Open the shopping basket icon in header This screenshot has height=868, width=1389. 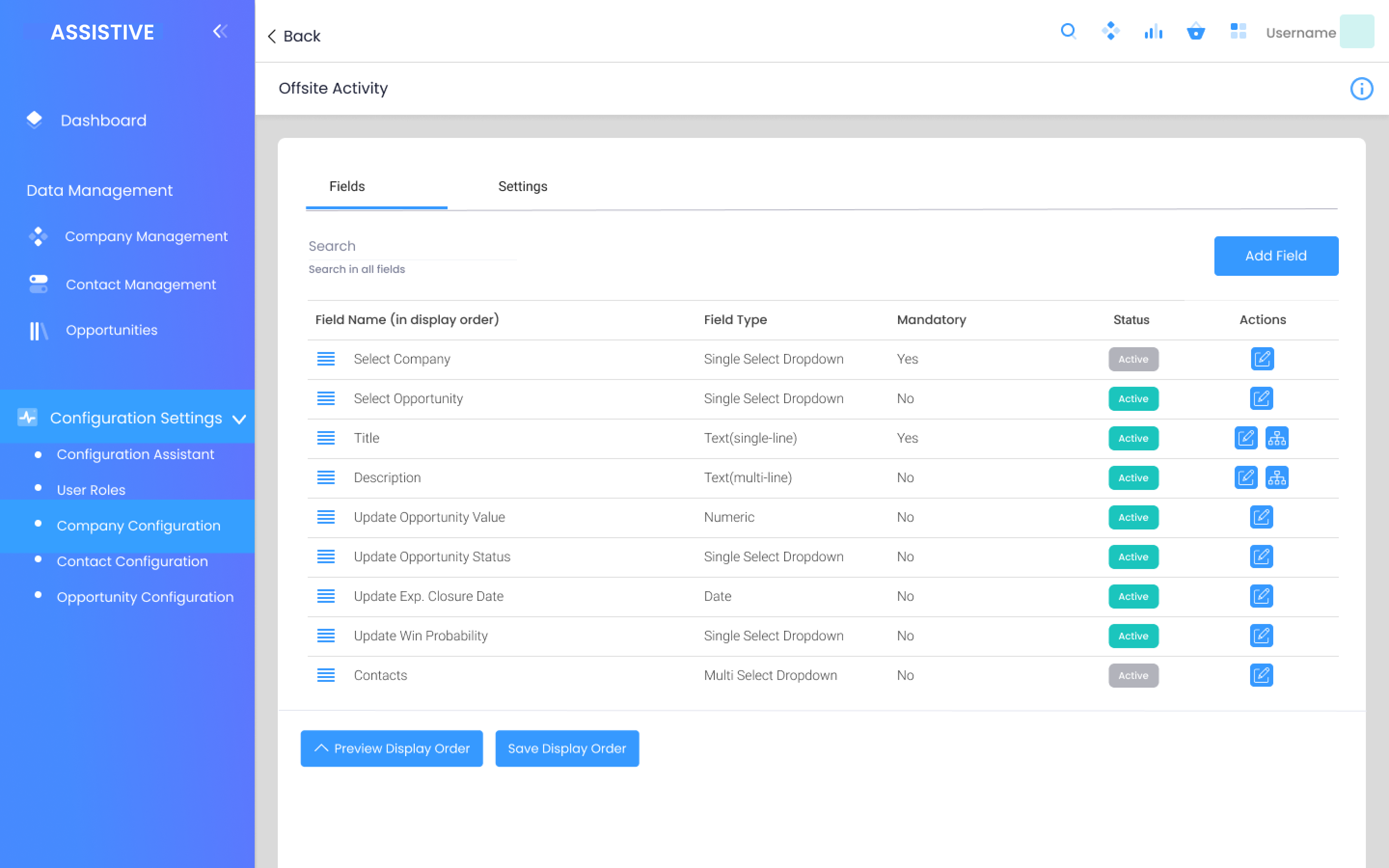(x=1196, y=32)
